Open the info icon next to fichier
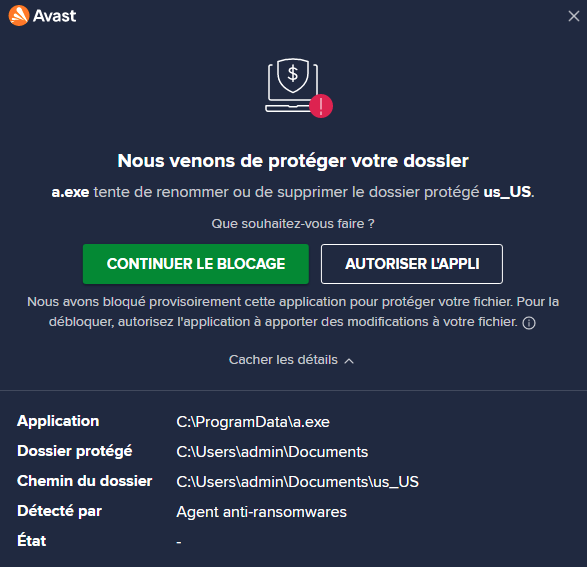The width and height of the screenshot is (587, 567). (x=529, y=323)
